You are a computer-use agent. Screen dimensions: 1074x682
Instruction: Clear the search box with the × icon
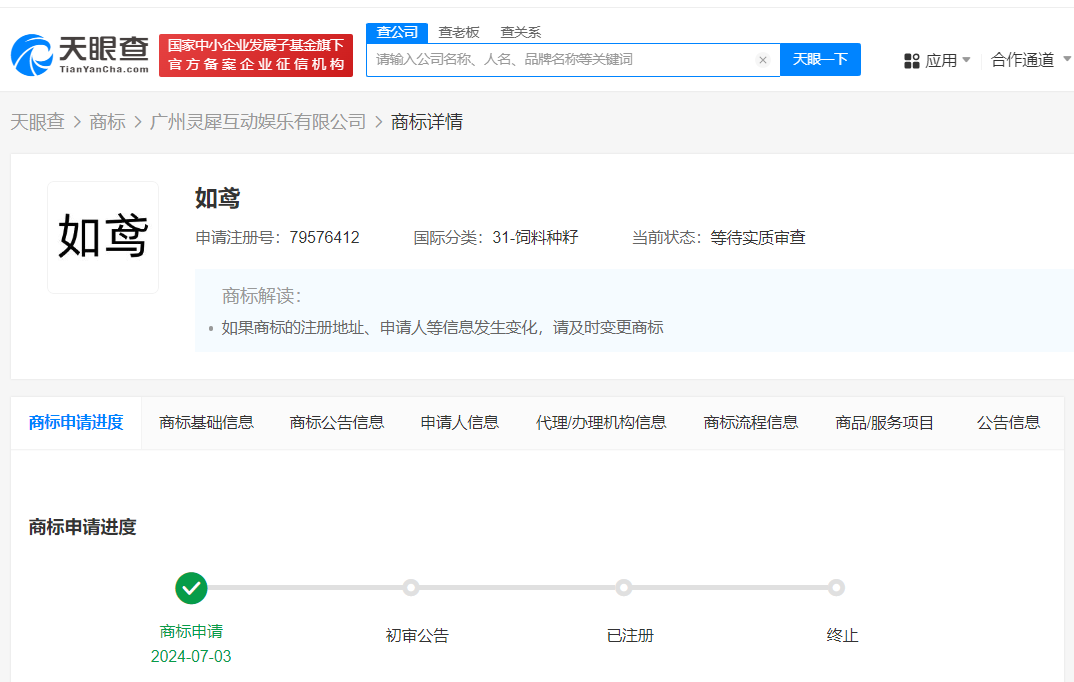(763, 59)
